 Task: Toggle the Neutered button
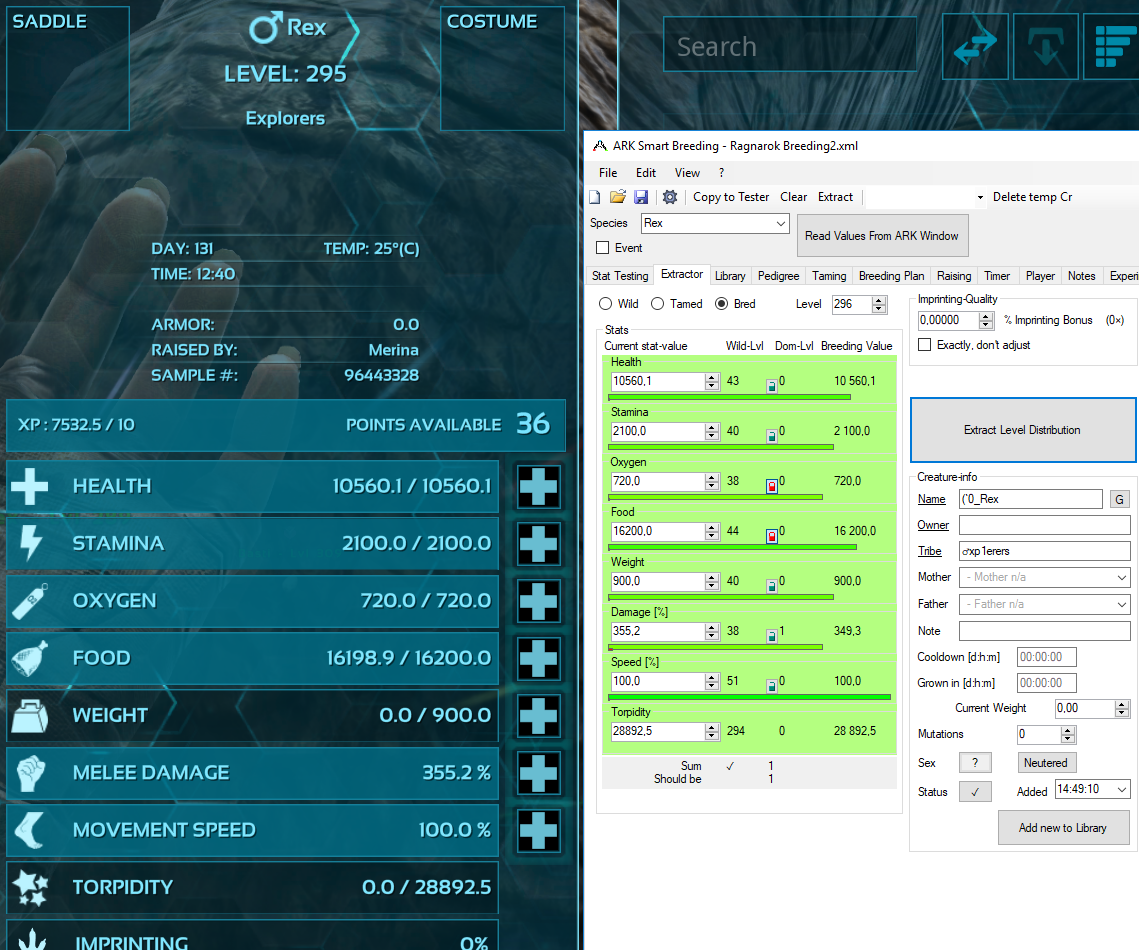1045,763
